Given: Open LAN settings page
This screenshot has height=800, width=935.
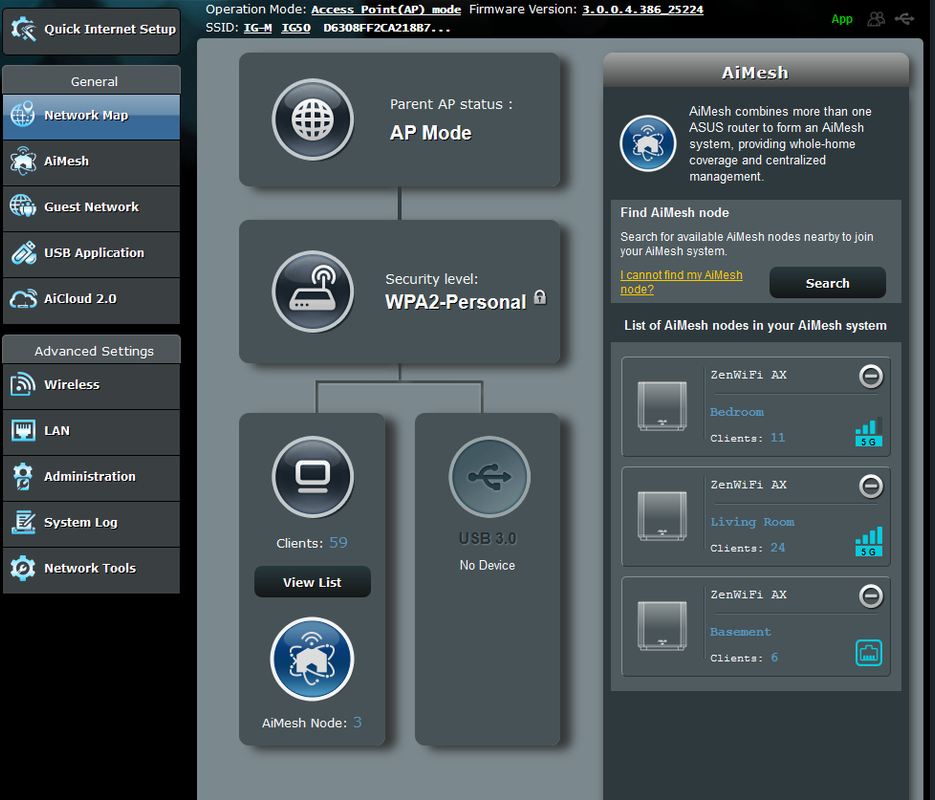Looking at the screenshot, I should pos(91,432).
